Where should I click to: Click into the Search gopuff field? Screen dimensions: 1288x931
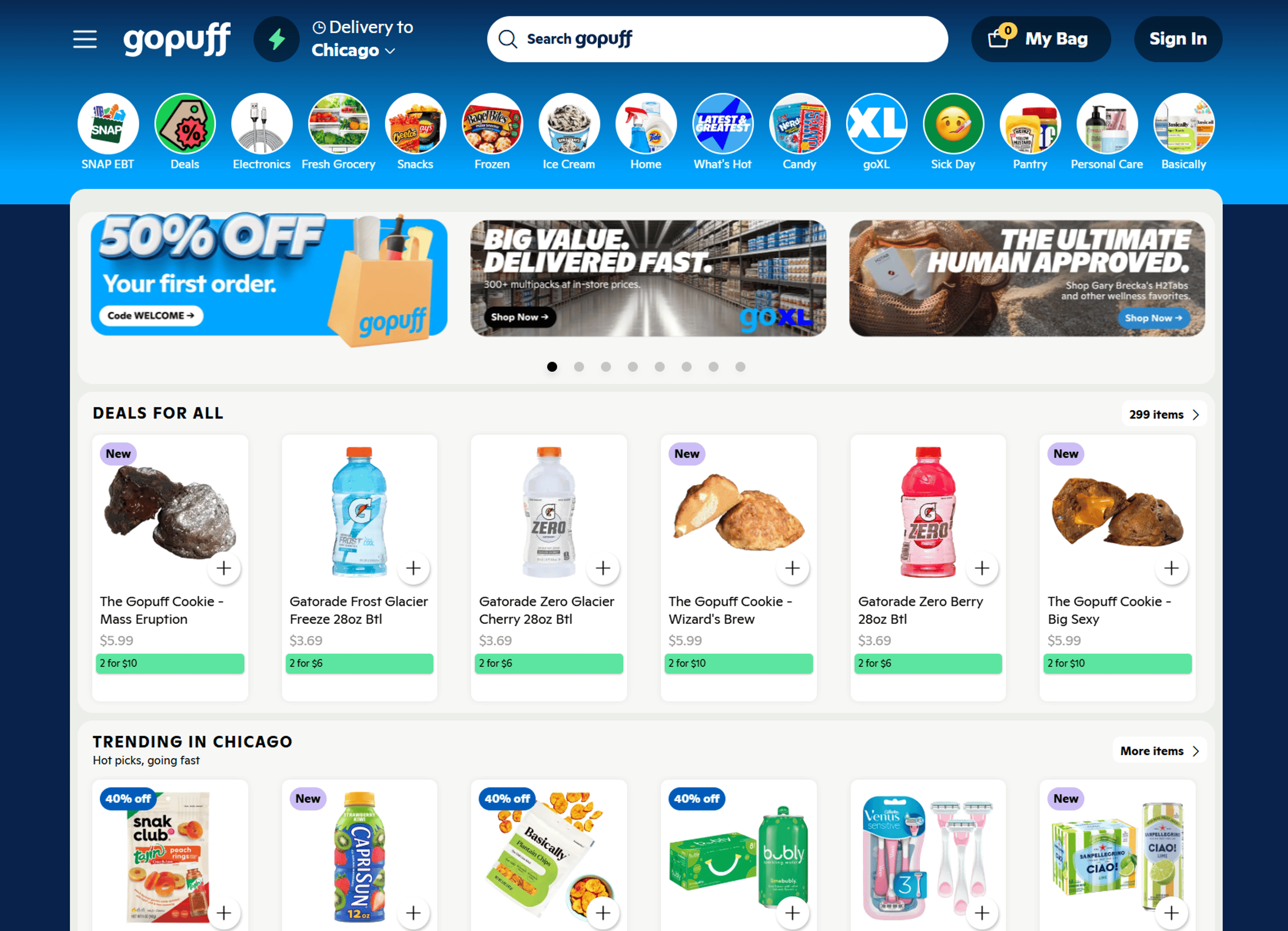(717, 39)
